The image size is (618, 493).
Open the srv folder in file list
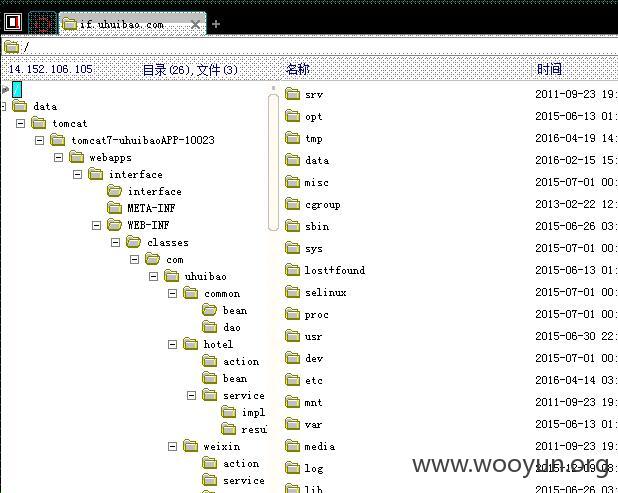click(x=314, y=95)
